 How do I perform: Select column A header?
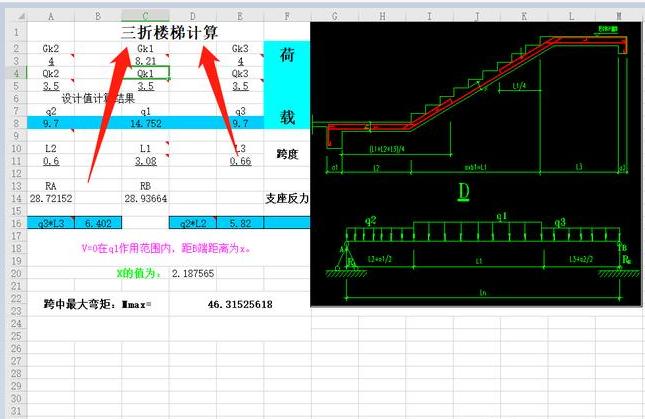tap(51, 16)
